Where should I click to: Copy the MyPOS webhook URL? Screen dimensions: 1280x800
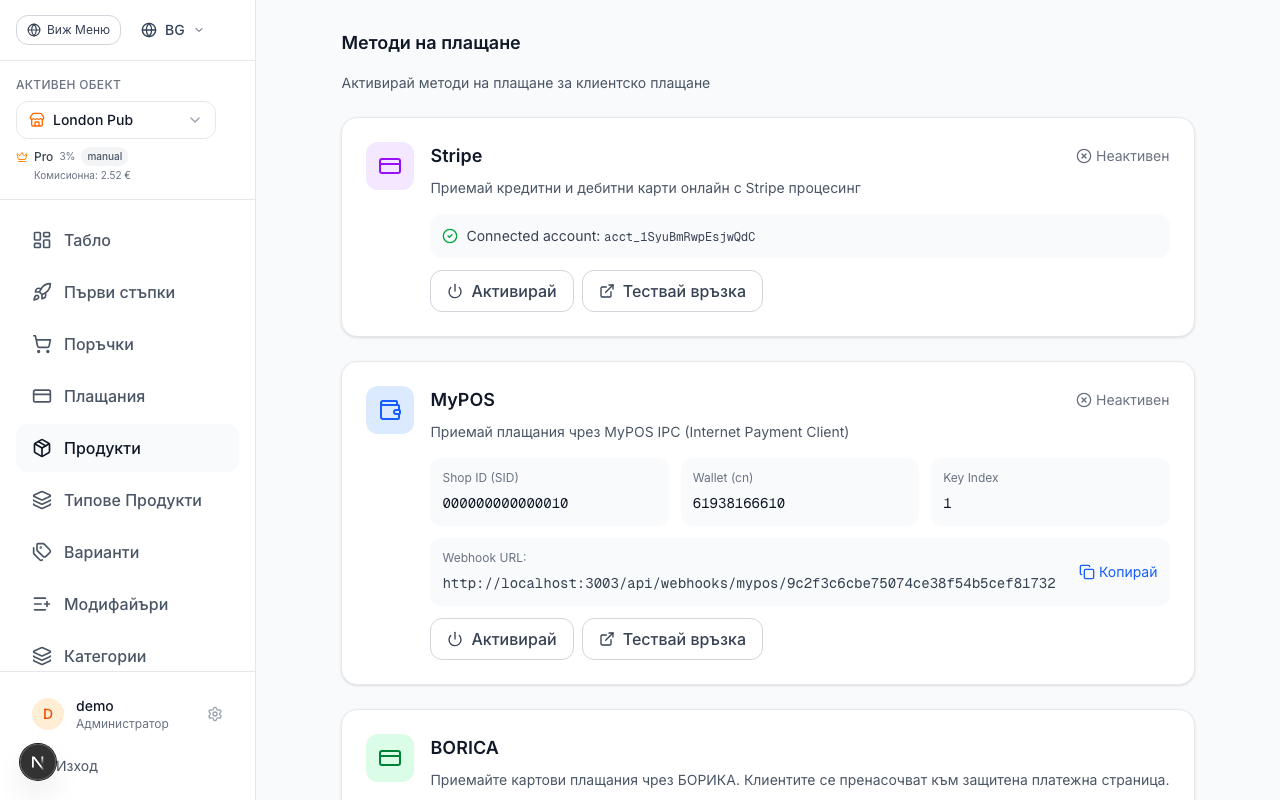(1117, 572)
